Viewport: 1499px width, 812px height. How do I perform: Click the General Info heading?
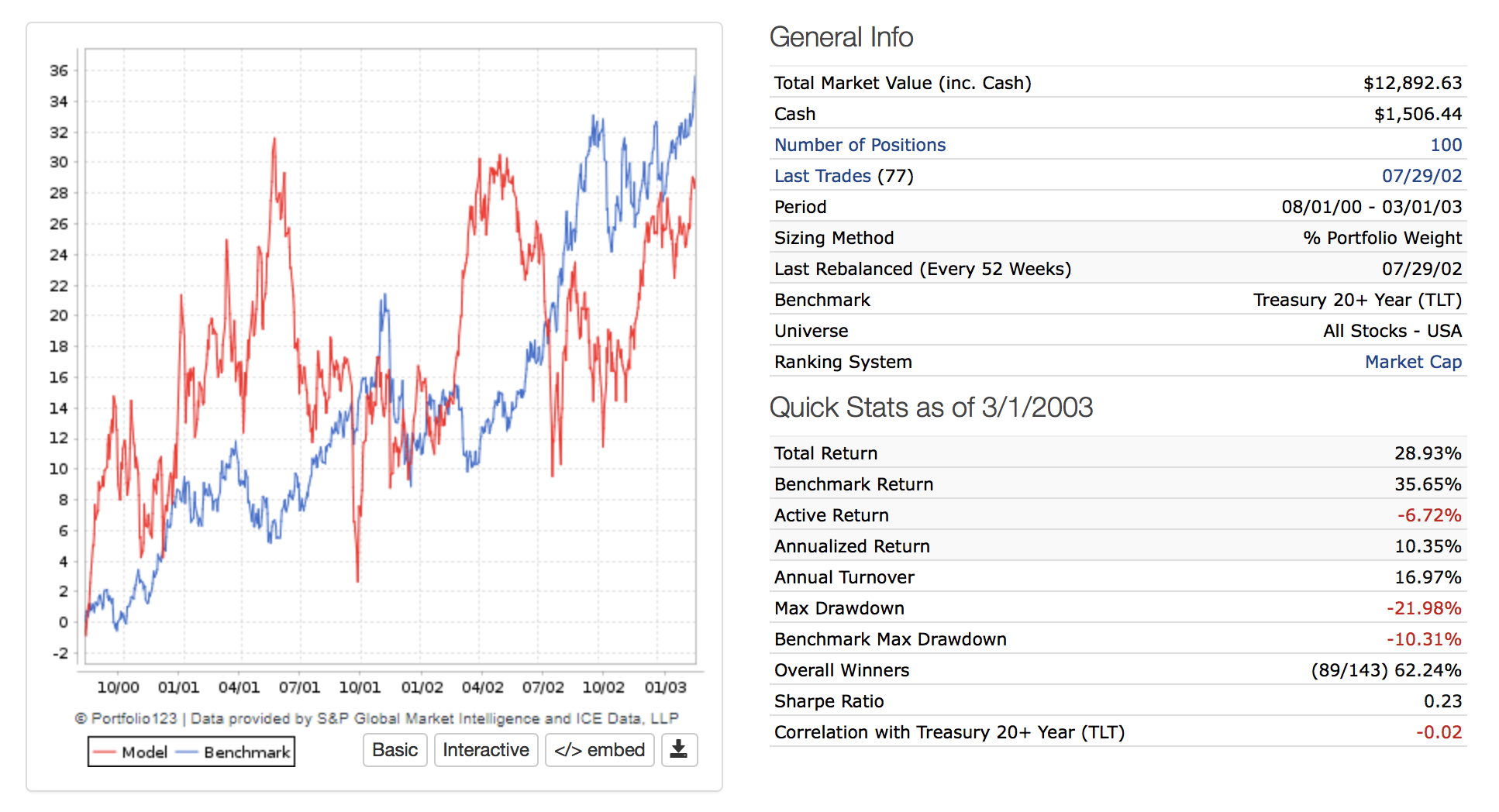point(841,37)
